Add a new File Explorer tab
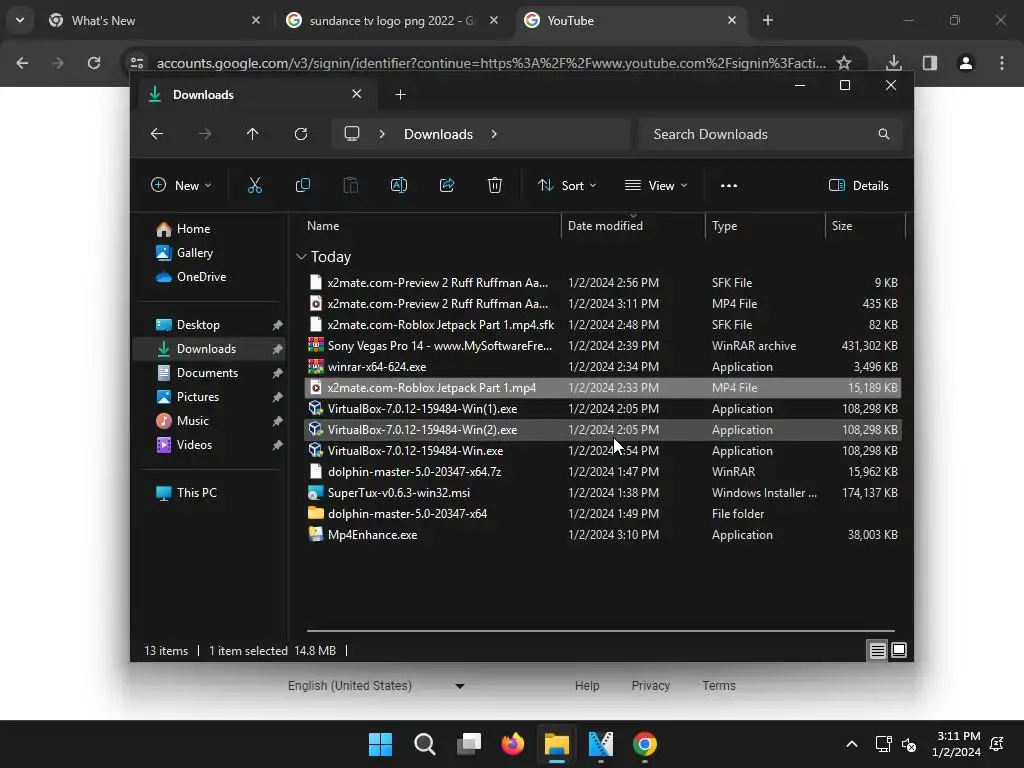The height and width of the screenshot is (768, 1024). pyautogui.click(x=400, y=95)
